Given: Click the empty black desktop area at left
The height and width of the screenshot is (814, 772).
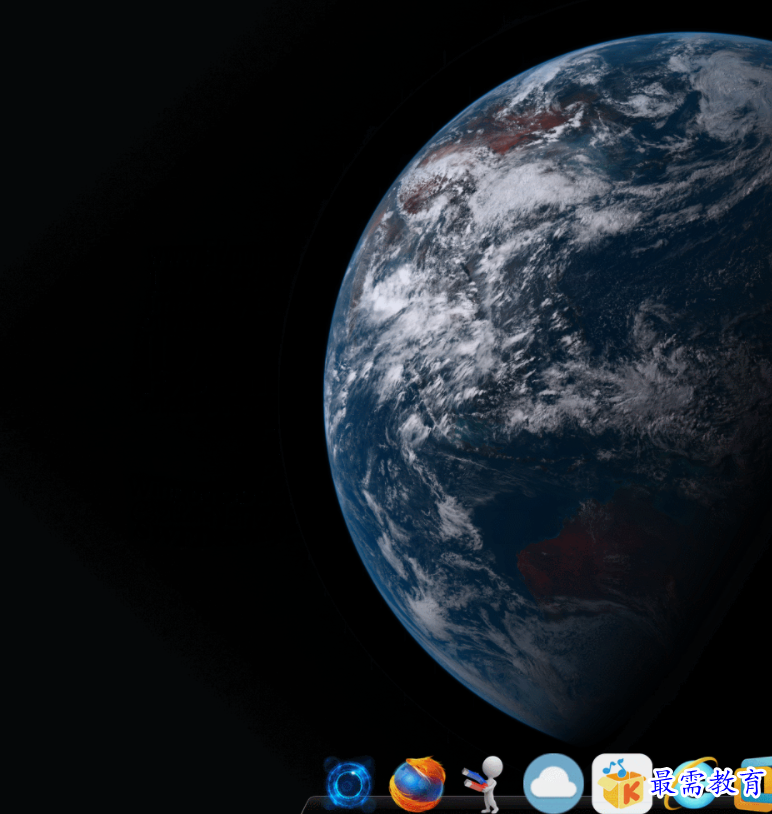Looking at the screenshot, I should (150, 400).
